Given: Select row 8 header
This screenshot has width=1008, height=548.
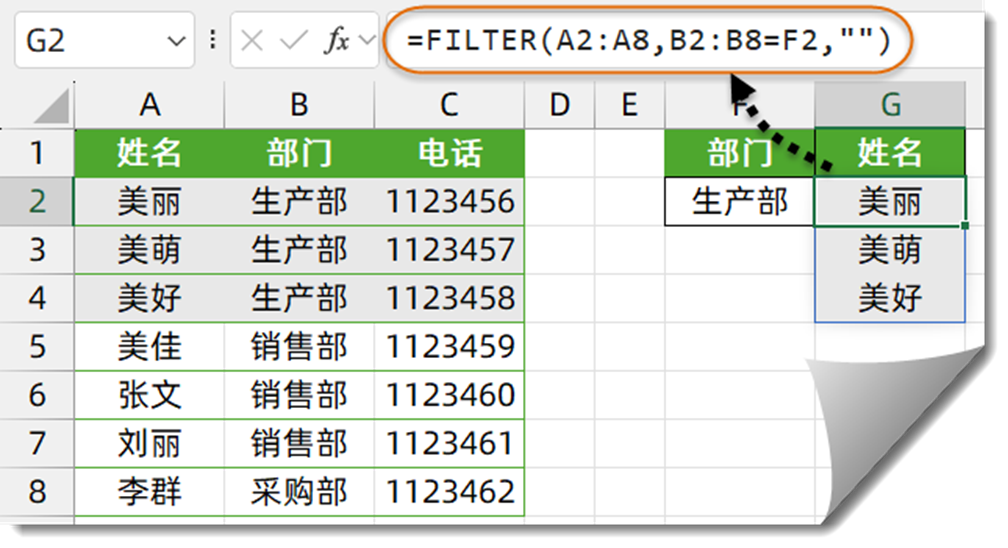Looking at the screenshot, I should (37, 492).
